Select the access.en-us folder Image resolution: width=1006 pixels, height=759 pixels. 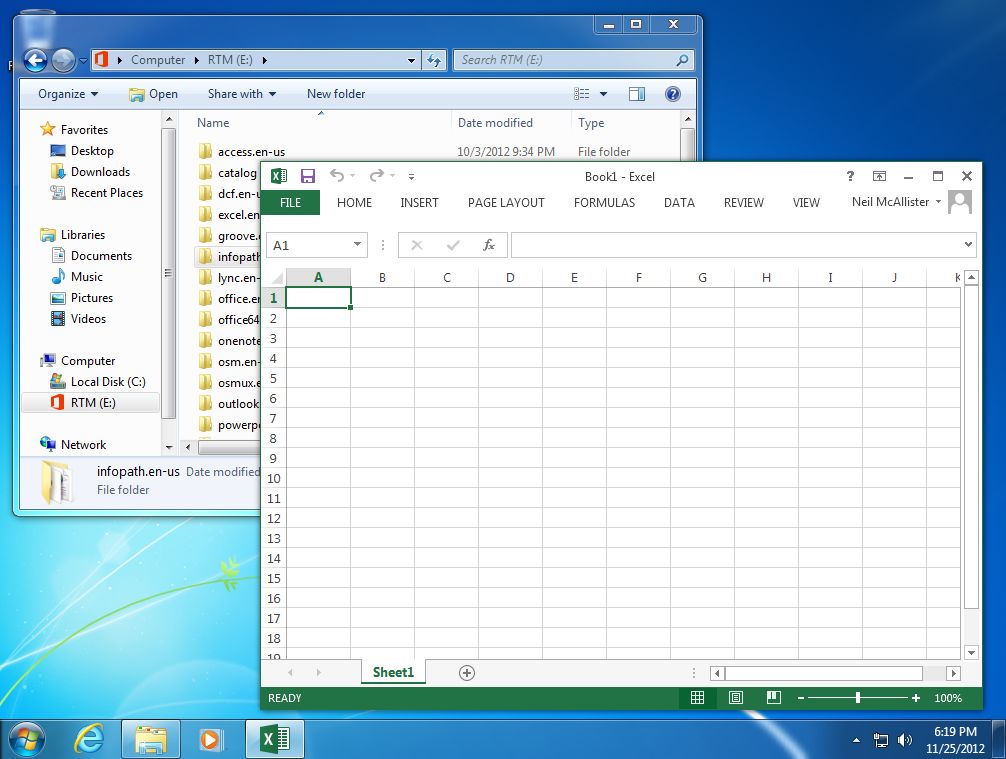click(251, 152)
